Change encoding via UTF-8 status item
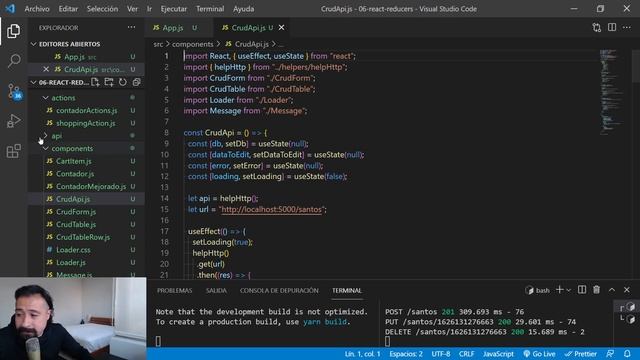 click(441, 354)
